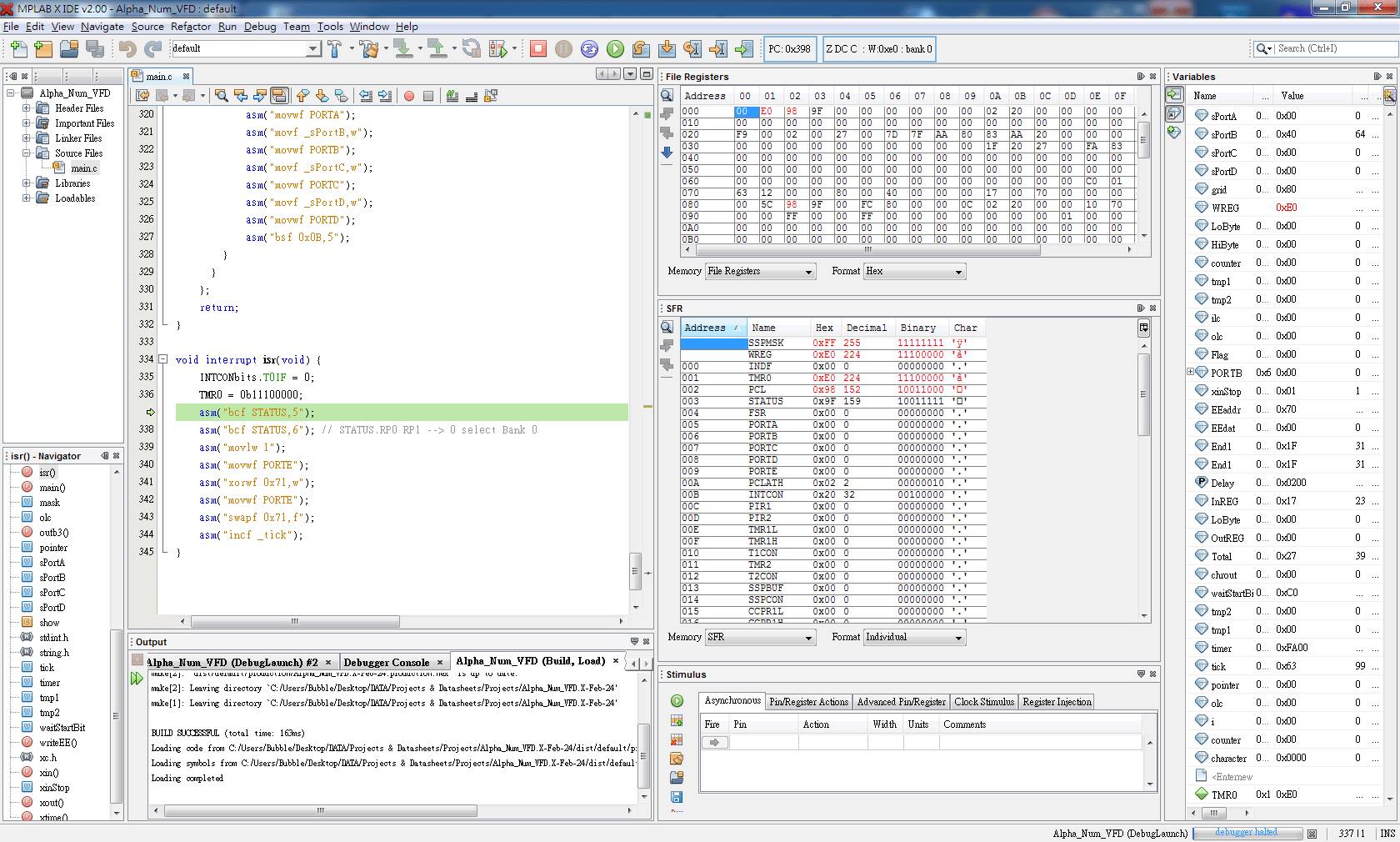Viewport: 1400px width, 842px height.
Task: Open the SFR Memory dropdown
Action: [760, 637]
